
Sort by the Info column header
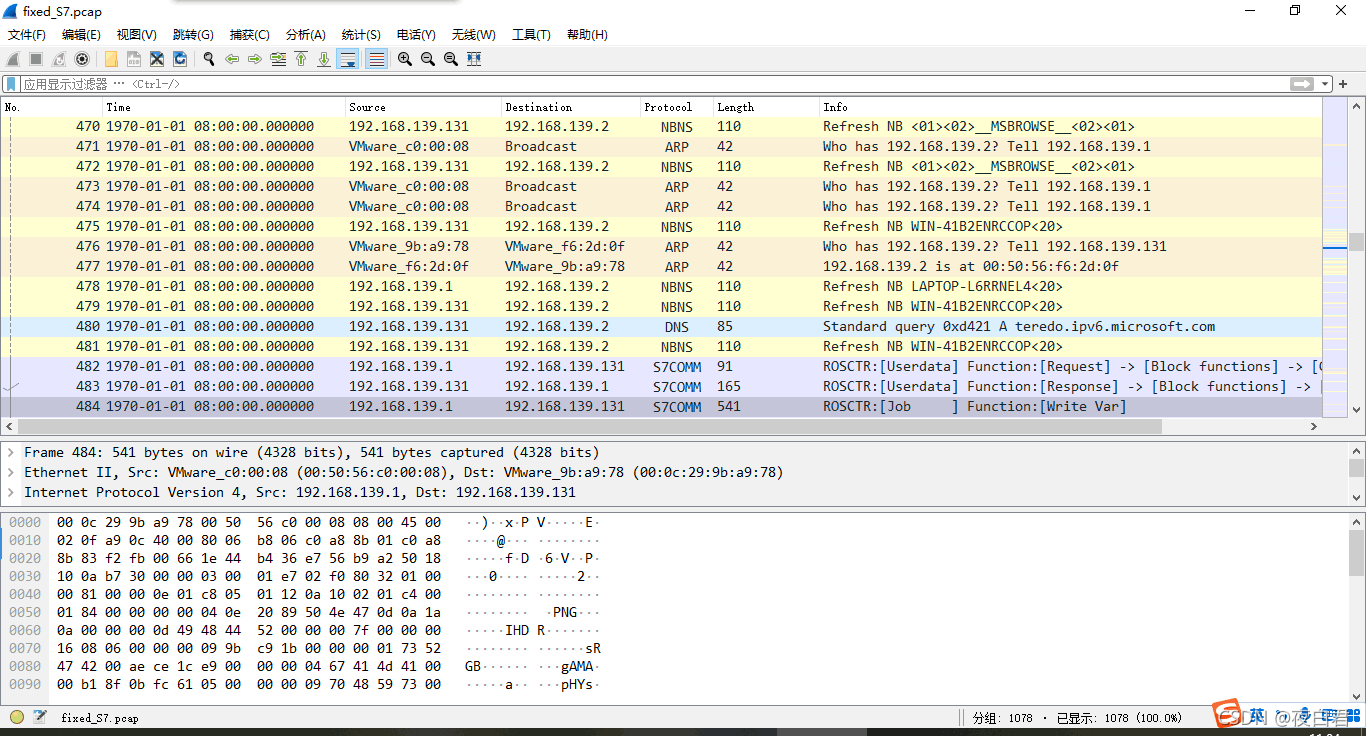pos(1070,107)
